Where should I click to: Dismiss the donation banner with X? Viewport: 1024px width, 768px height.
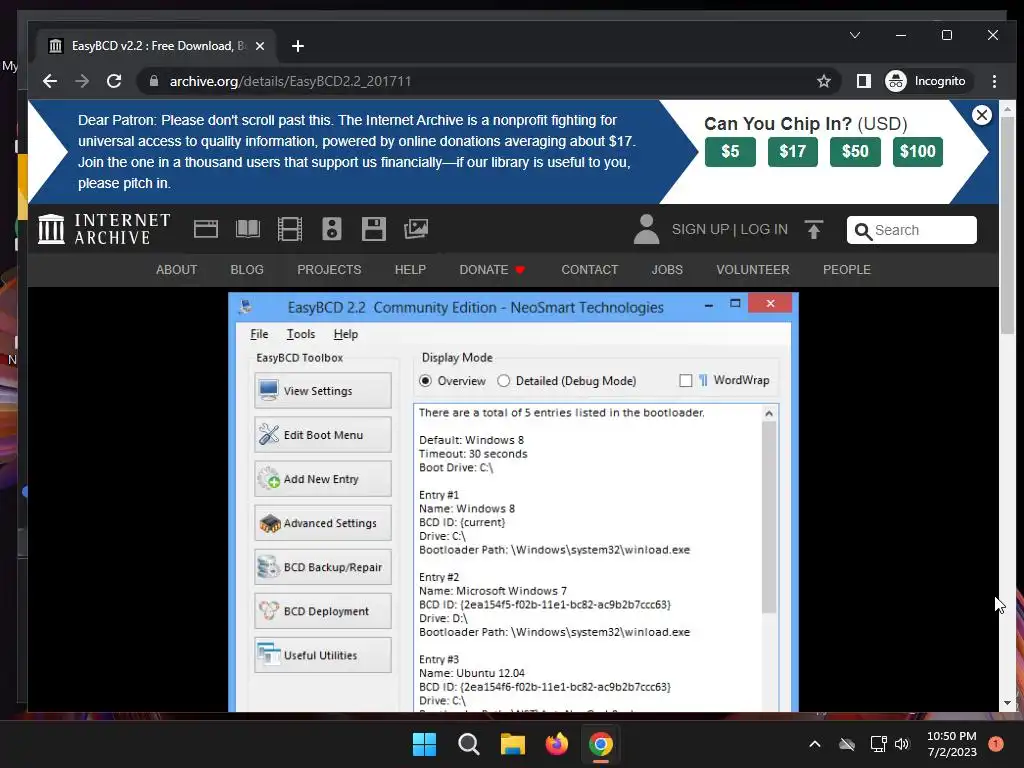982,115
